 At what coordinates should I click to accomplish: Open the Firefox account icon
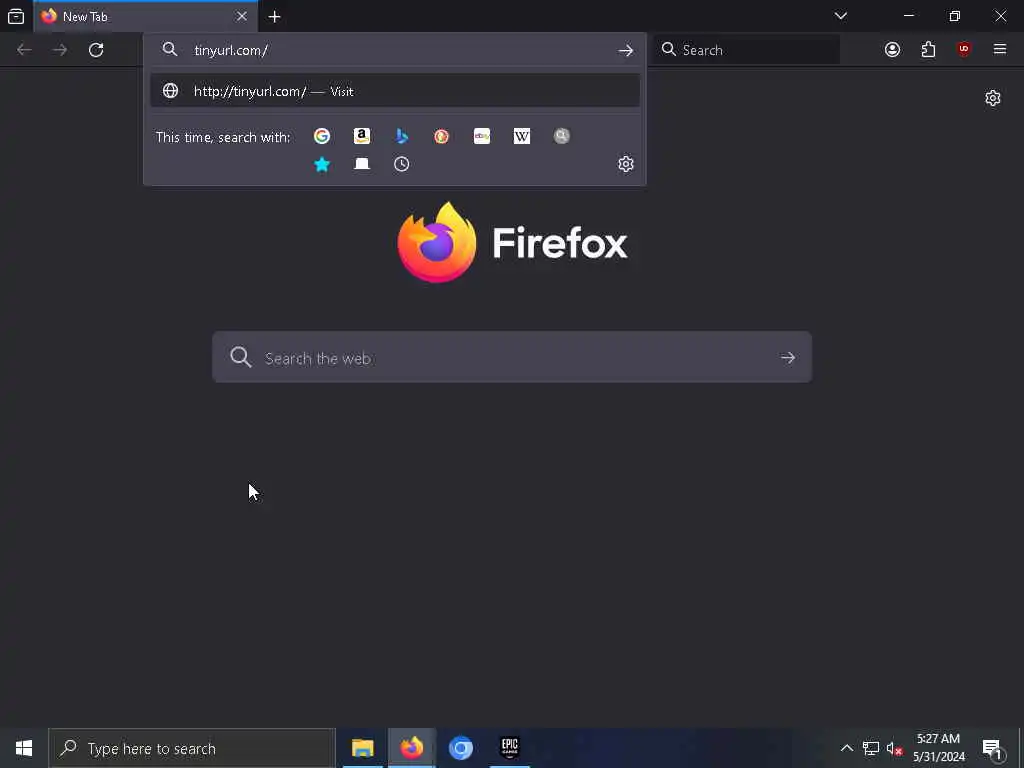tap(892, 50)
